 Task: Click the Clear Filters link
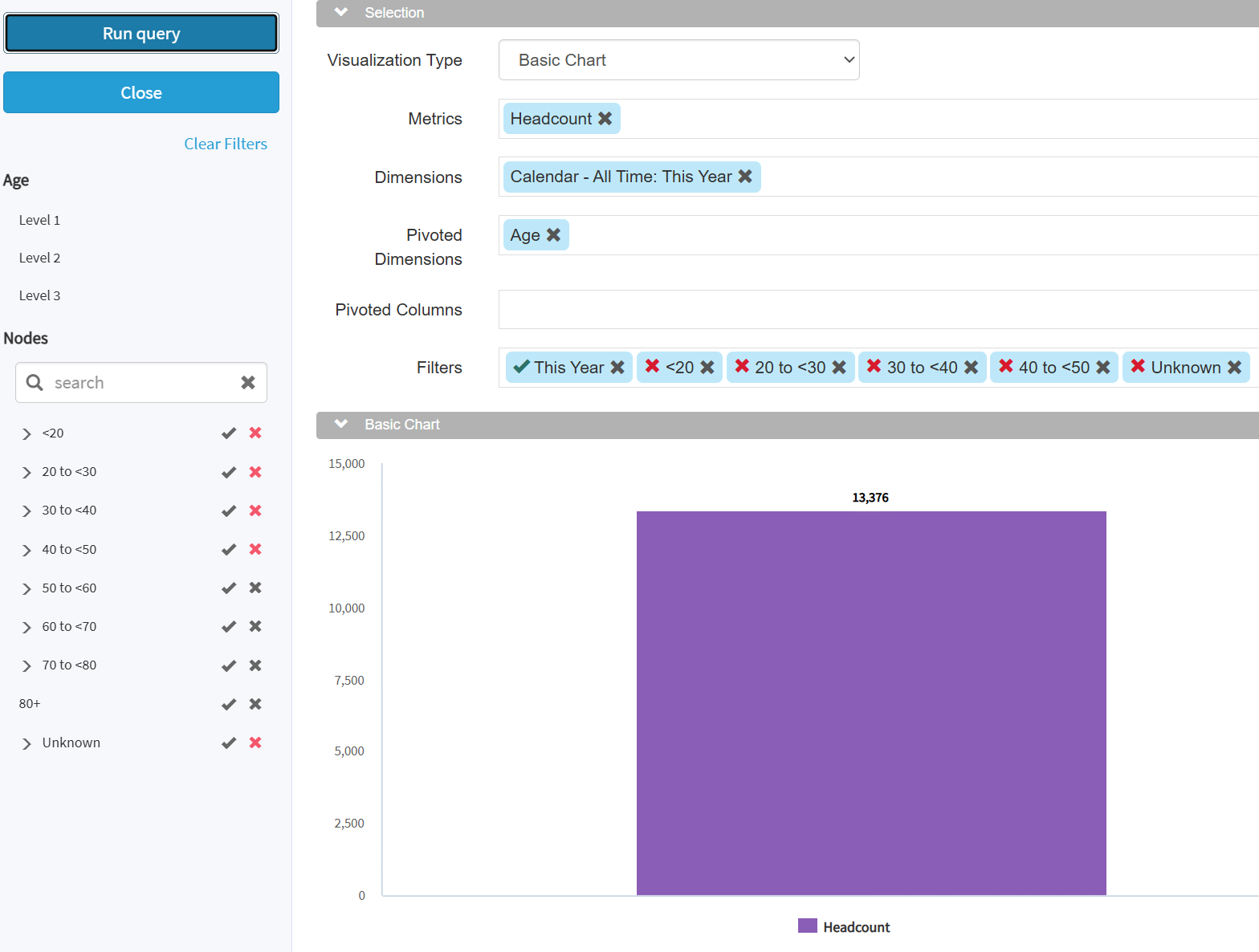pyautogui.click(x=226, y=144)
